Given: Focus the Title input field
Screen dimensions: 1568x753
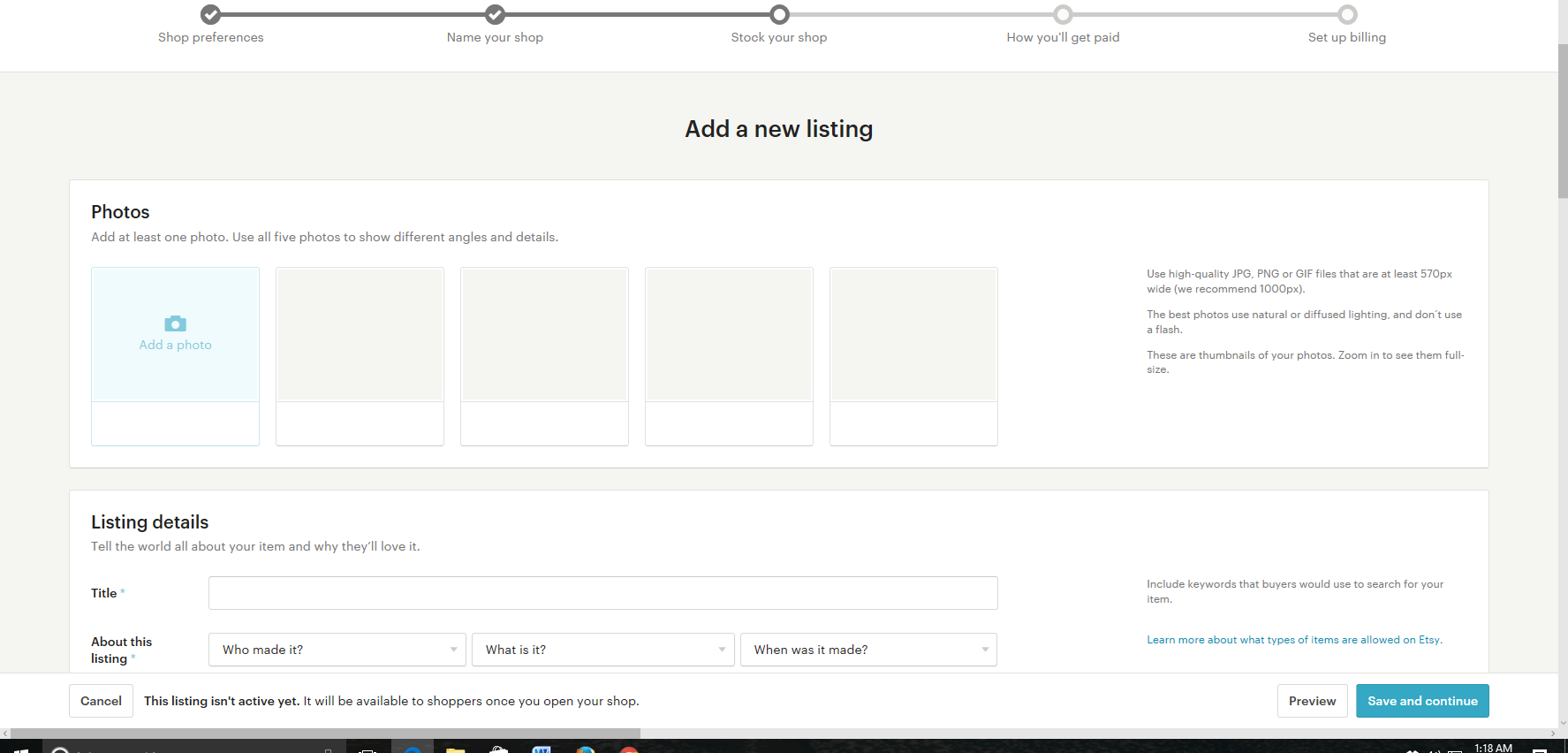Looking at the screenshot, I should pyautogui.click(x=603, y=593).
